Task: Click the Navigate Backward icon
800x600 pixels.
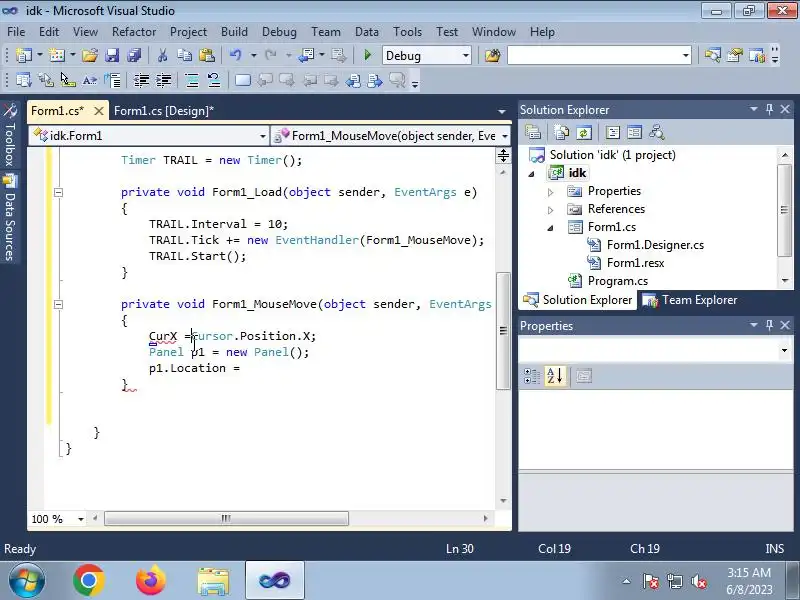Action: pyautogui.click(x=306, y=55)
